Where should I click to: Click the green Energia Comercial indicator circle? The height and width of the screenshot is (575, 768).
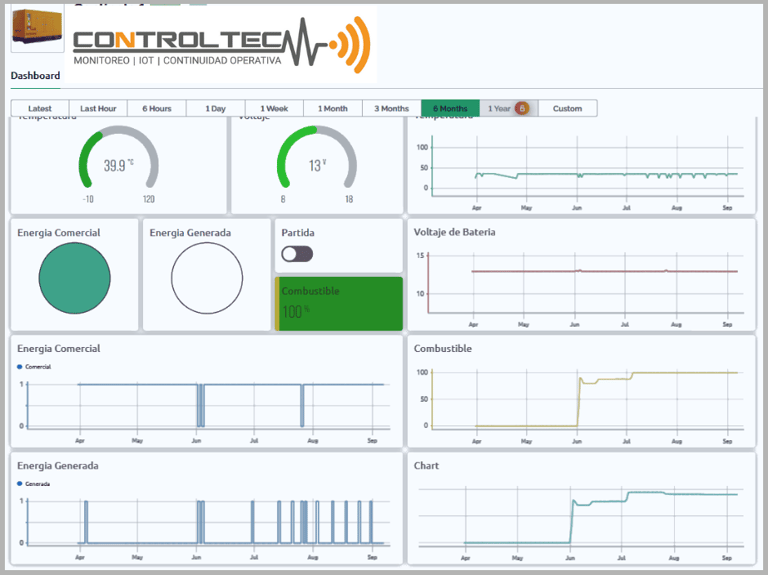[x=74, y=278]
